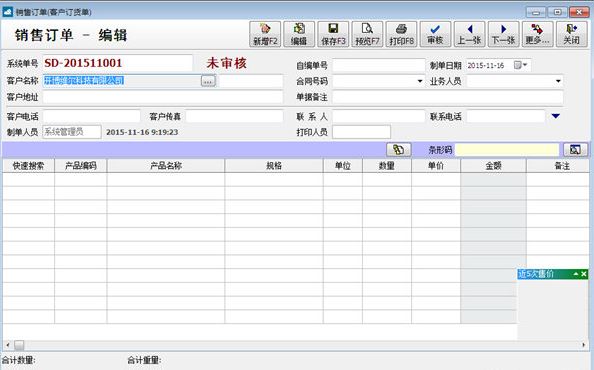Click the timestamp 2015-11-16 9:19:23
The image size is (594, 370).
[x=142, y=132]
